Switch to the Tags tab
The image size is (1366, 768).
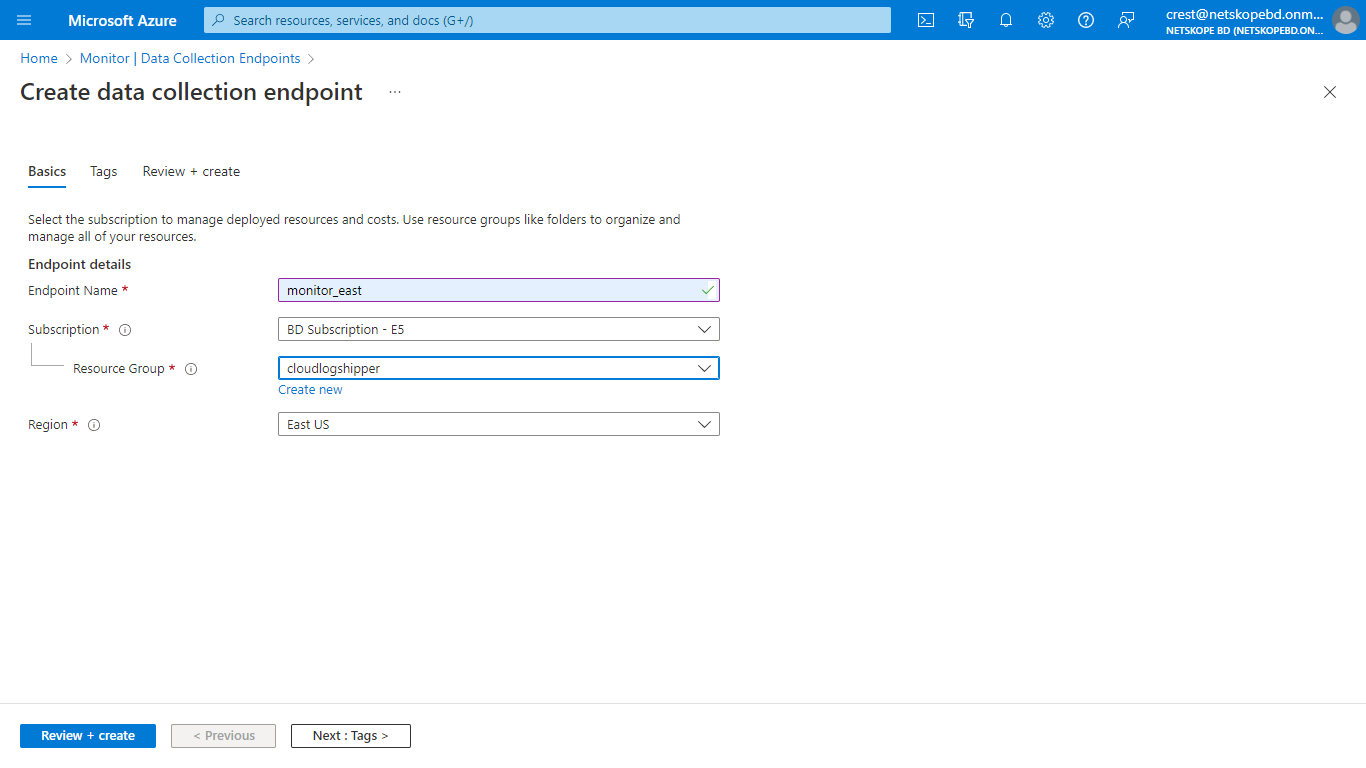(x=103, y=171)
